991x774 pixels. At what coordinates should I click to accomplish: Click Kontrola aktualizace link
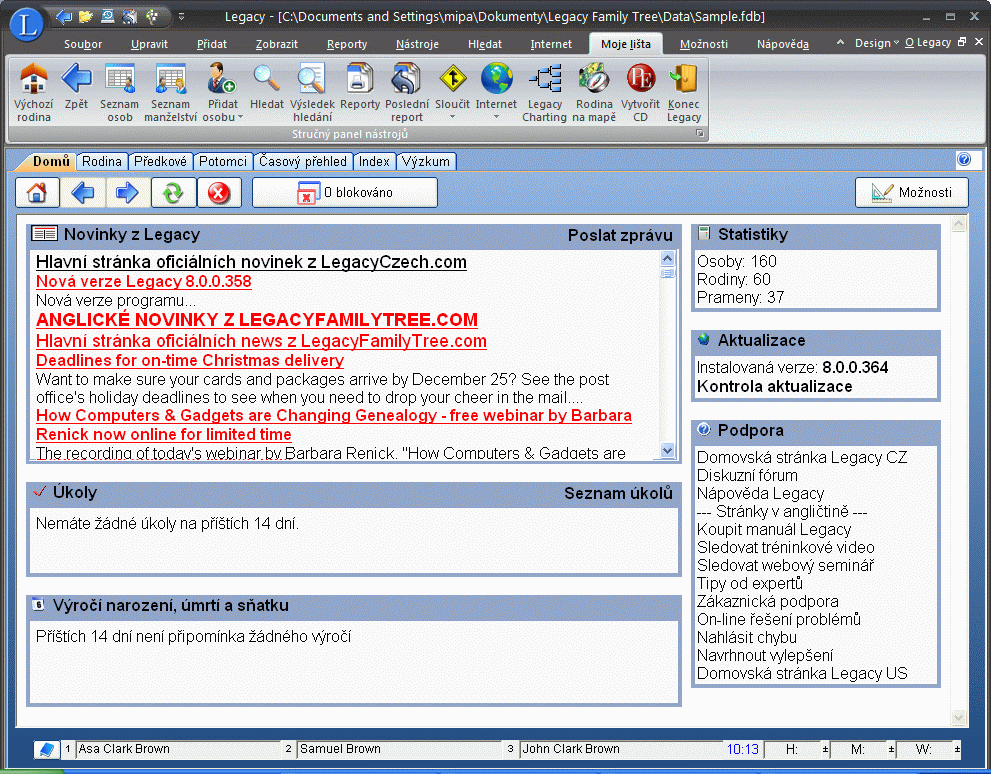point(774,387)
